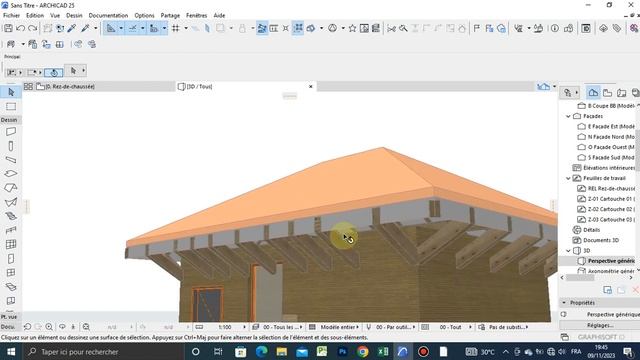
Task: Select 'Détails' in Navigator
Action: coord(587,230)
